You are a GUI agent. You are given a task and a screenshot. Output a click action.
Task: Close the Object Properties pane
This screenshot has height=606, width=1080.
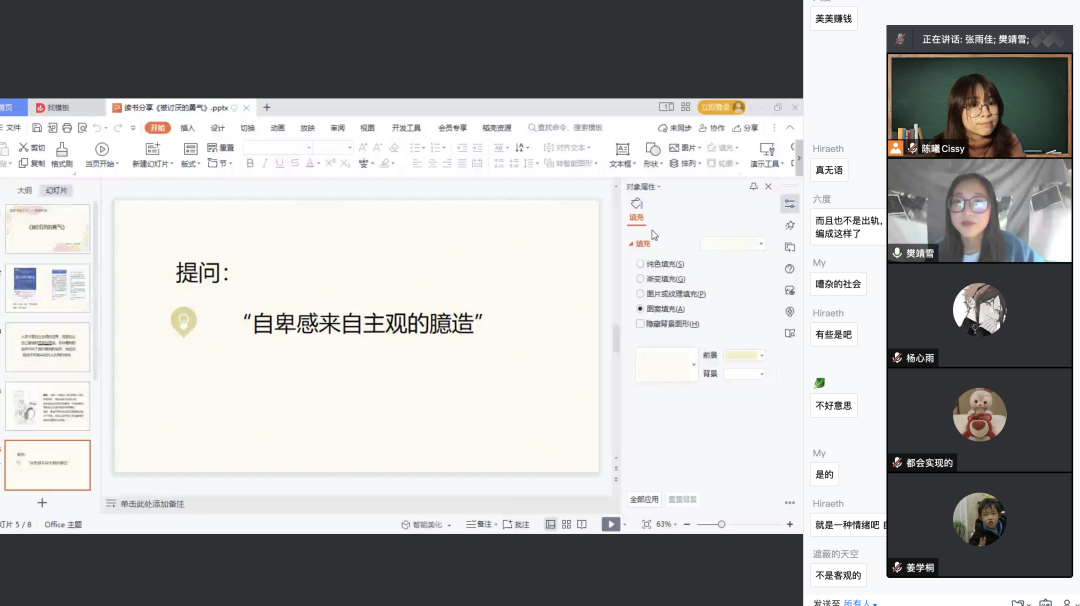pyautogui.click(x=769, y=187)
